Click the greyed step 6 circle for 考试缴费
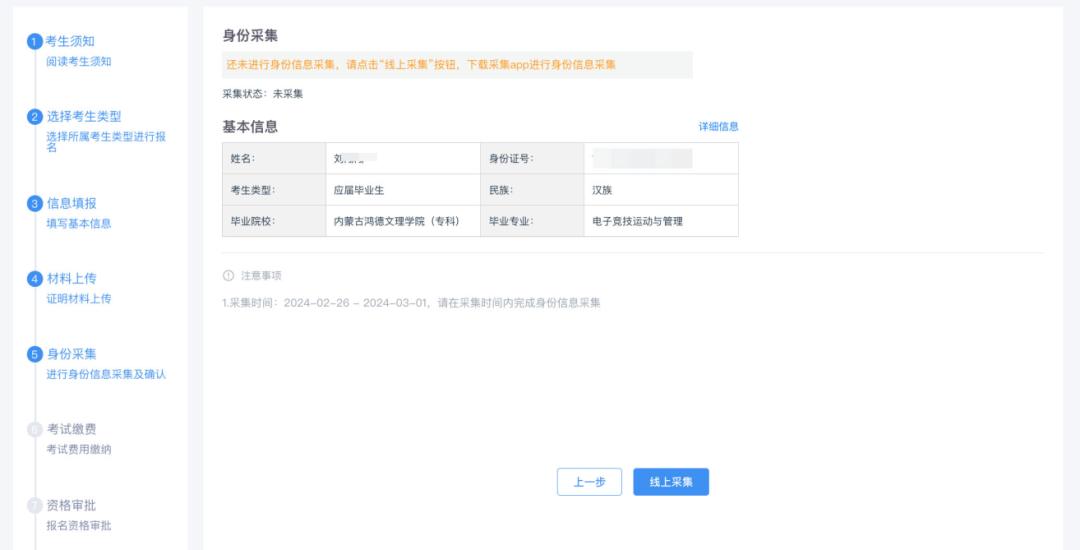The height and width of the screenshot is (550, 1080). [x=34, y=430]
